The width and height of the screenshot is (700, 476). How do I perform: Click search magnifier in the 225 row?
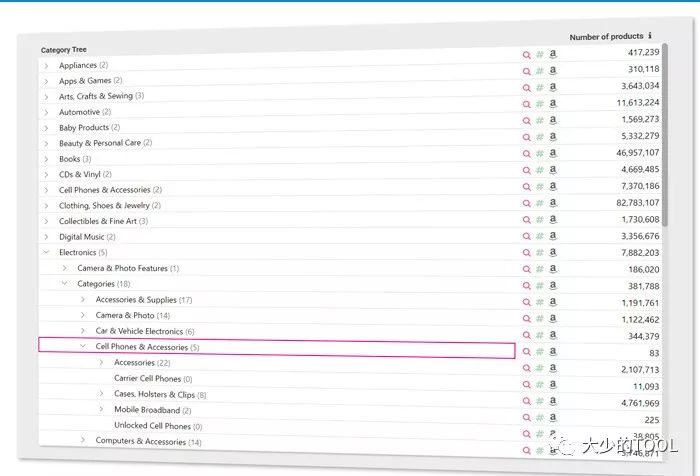pyautogui.click(x=527, y=418)
